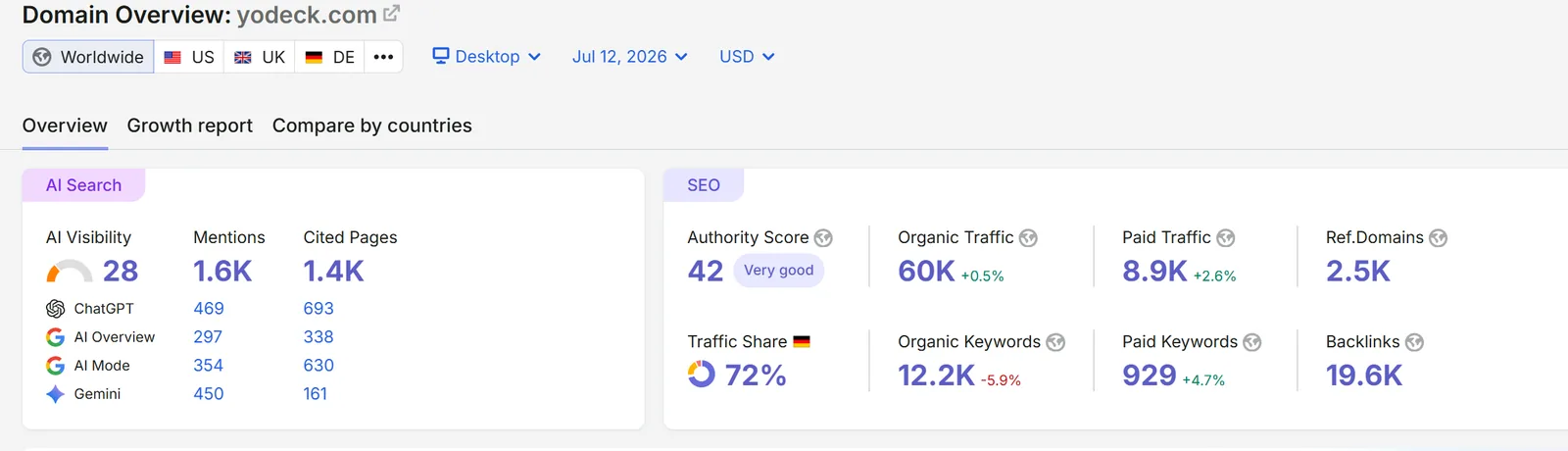Click the ChatGPT row label
This screenshot has width=1568, height=451.
[104, 309]
